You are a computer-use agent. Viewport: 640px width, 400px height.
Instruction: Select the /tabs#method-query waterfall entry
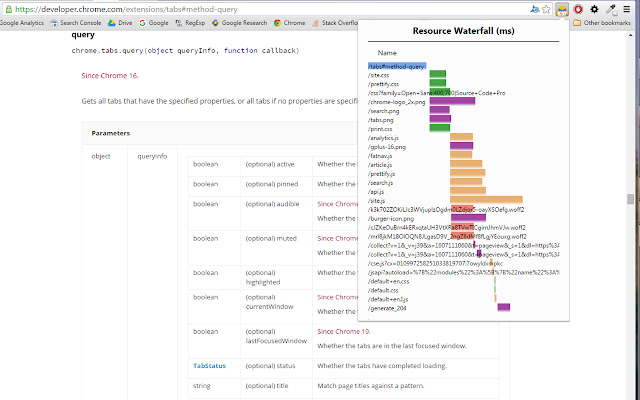click(x=398, y=66)
